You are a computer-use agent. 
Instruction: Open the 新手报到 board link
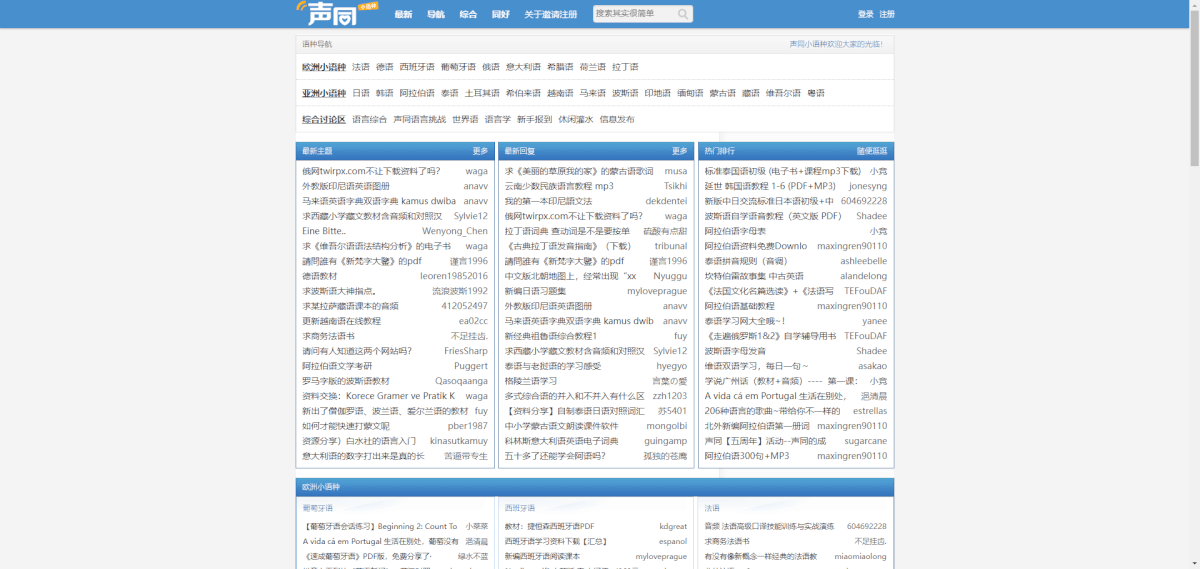534,119
